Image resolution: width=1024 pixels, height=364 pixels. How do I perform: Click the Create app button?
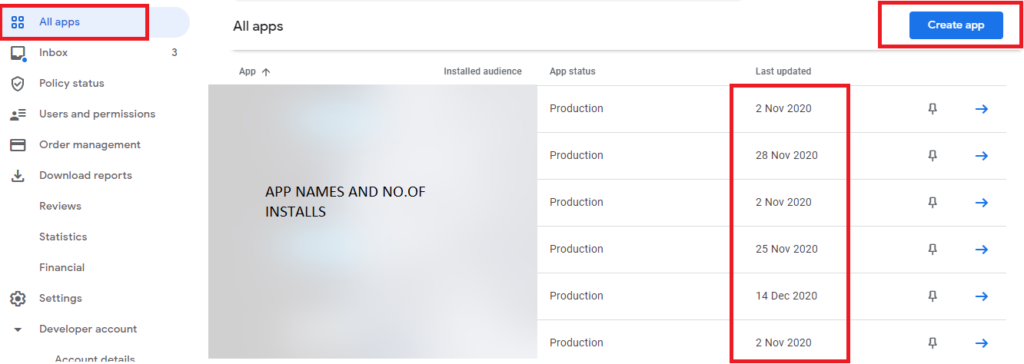[955, 25]
